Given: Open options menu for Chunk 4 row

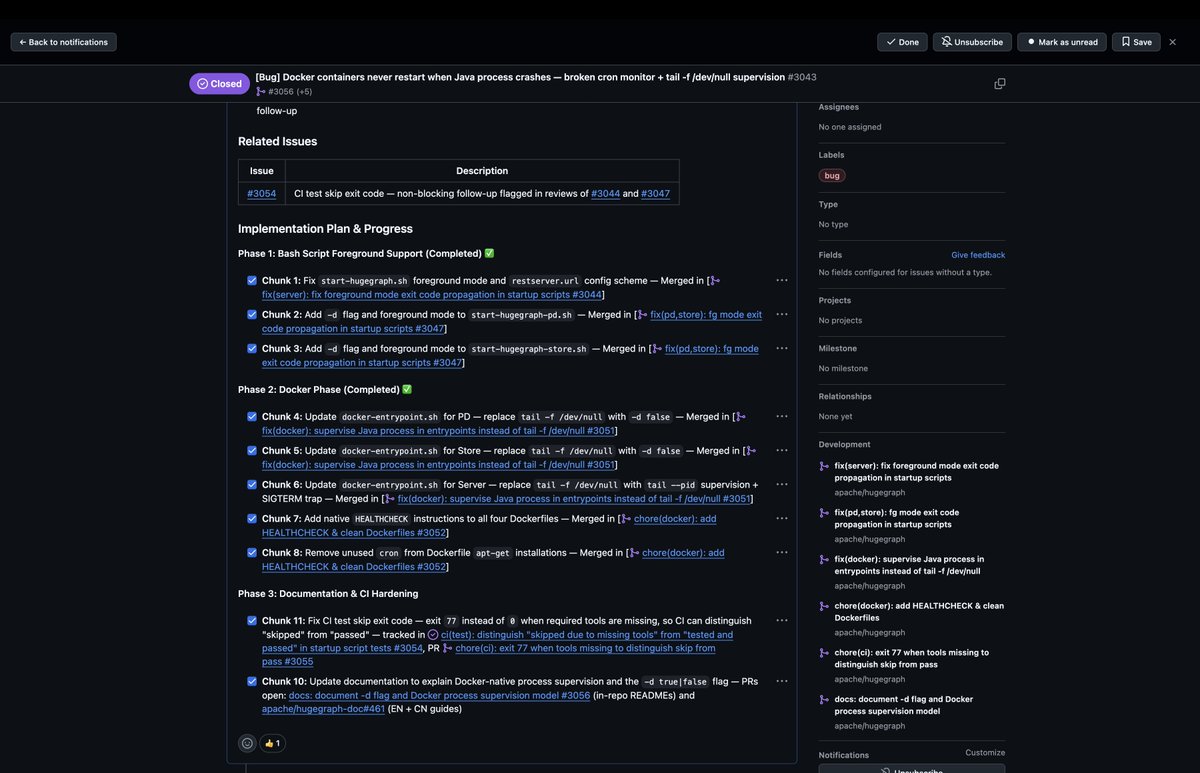Looking at the screenshot, I should [x=781, y=417].
